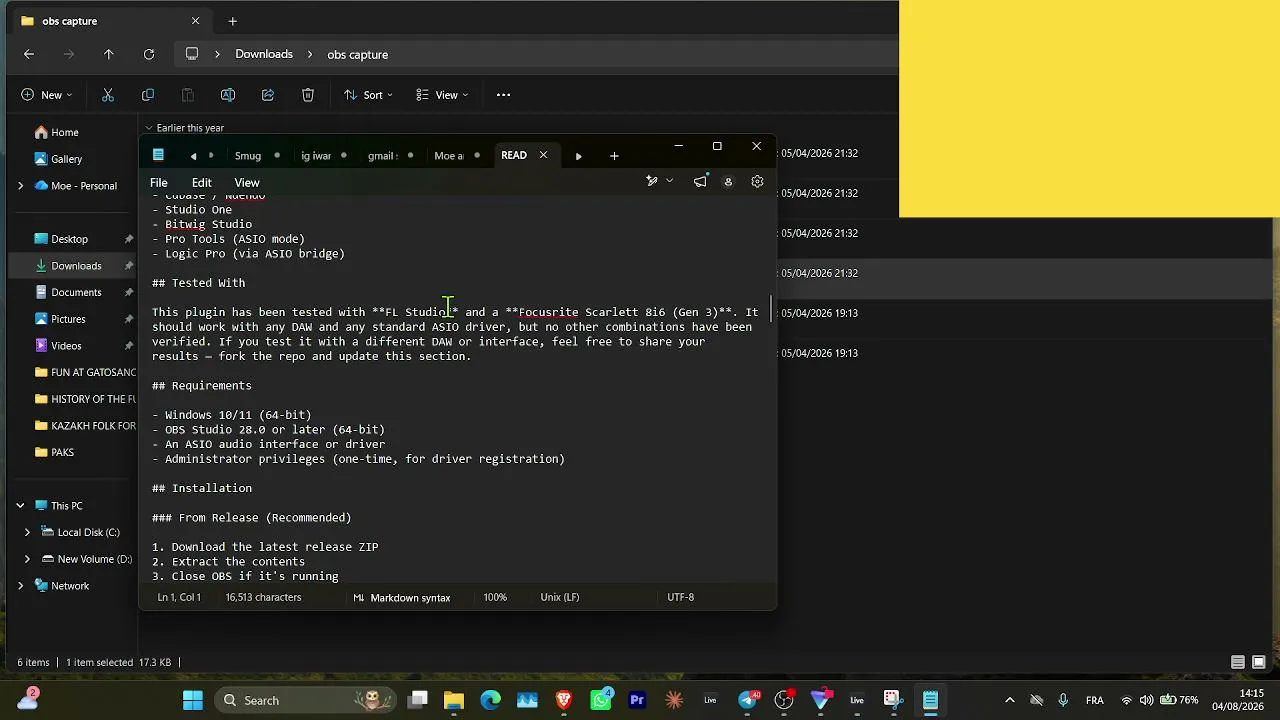
Task: Click the Notepad taskbar icon
Action: (x=930, y=700)
